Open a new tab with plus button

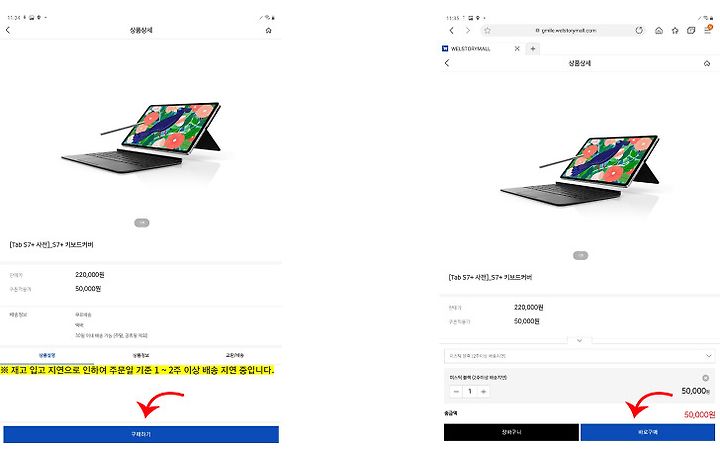533,48
